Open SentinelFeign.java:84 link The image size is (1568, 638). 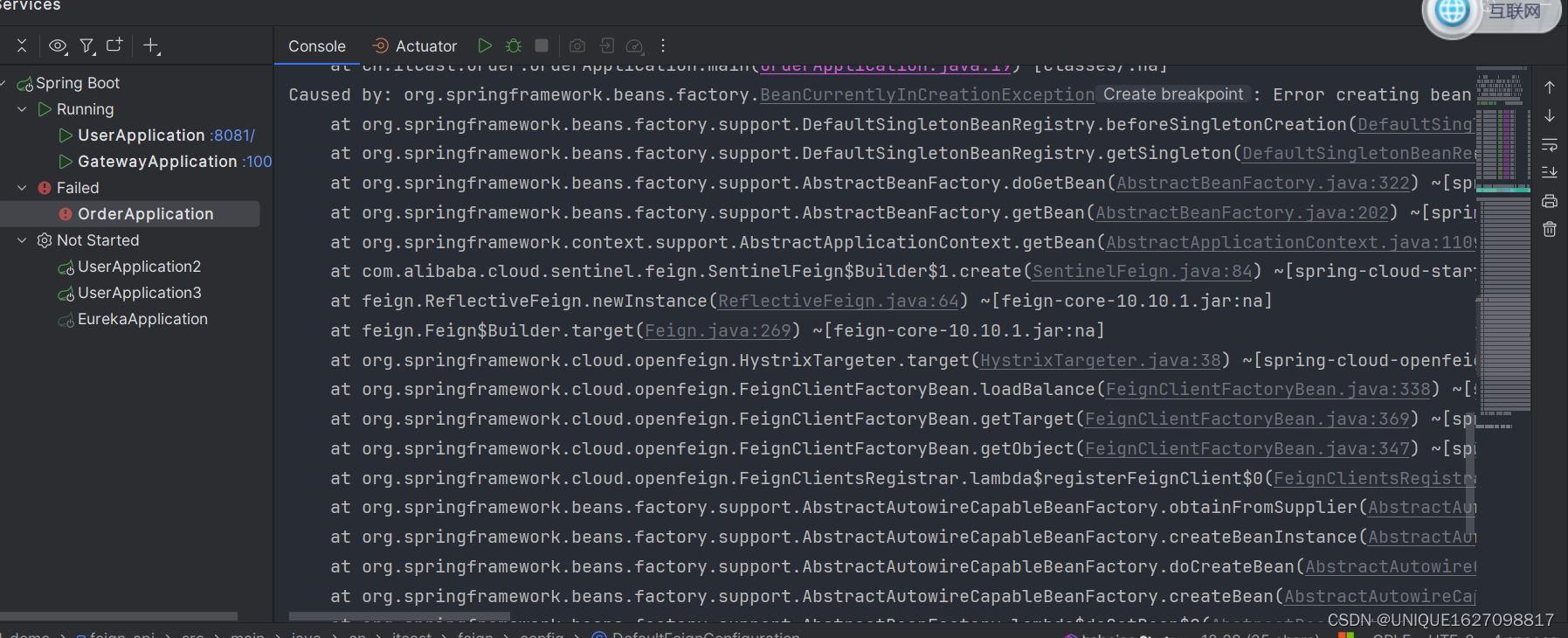click(1143, 272)
